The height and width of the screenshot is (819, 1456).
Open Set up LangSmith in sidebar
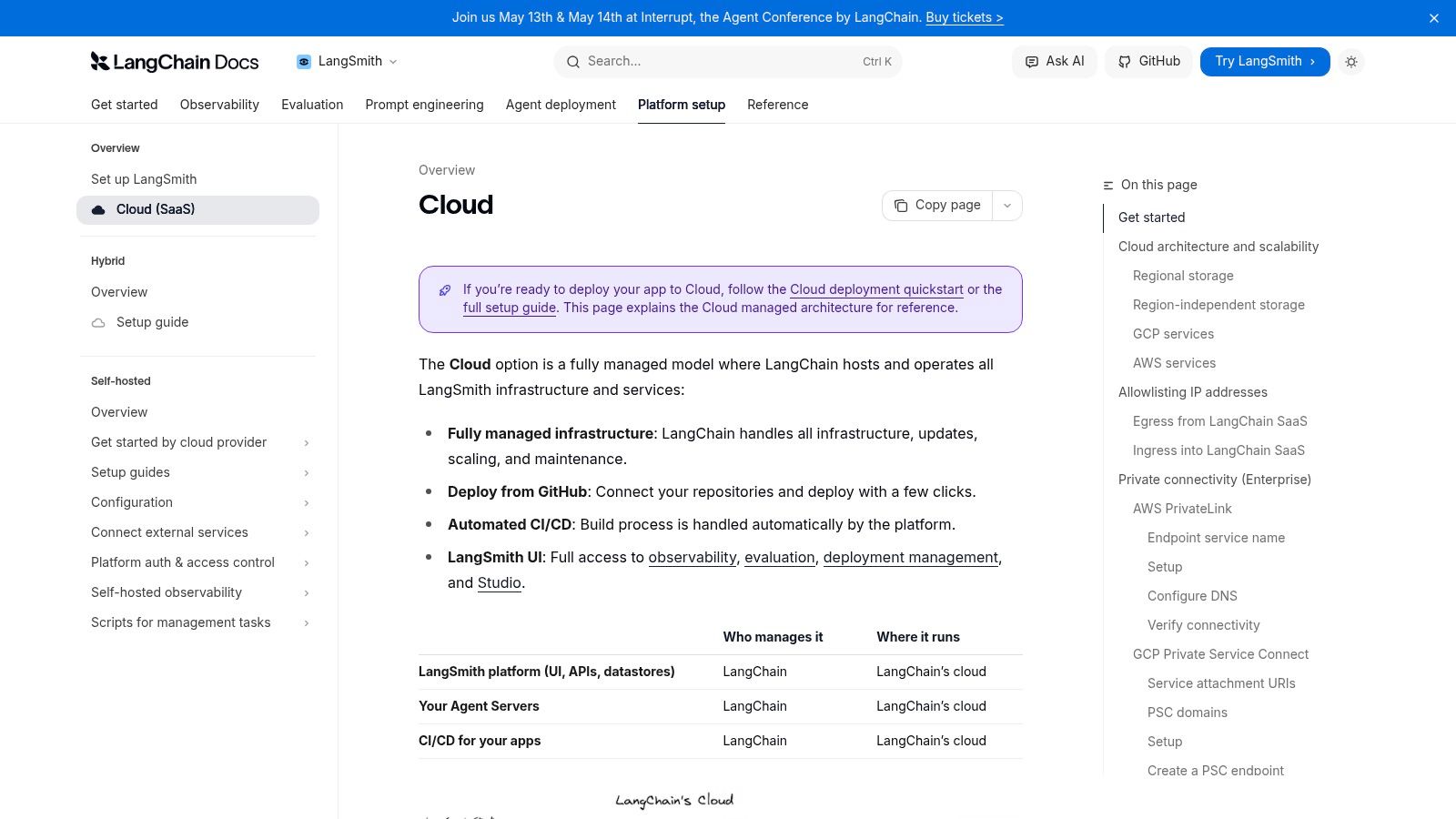(198, 179)
